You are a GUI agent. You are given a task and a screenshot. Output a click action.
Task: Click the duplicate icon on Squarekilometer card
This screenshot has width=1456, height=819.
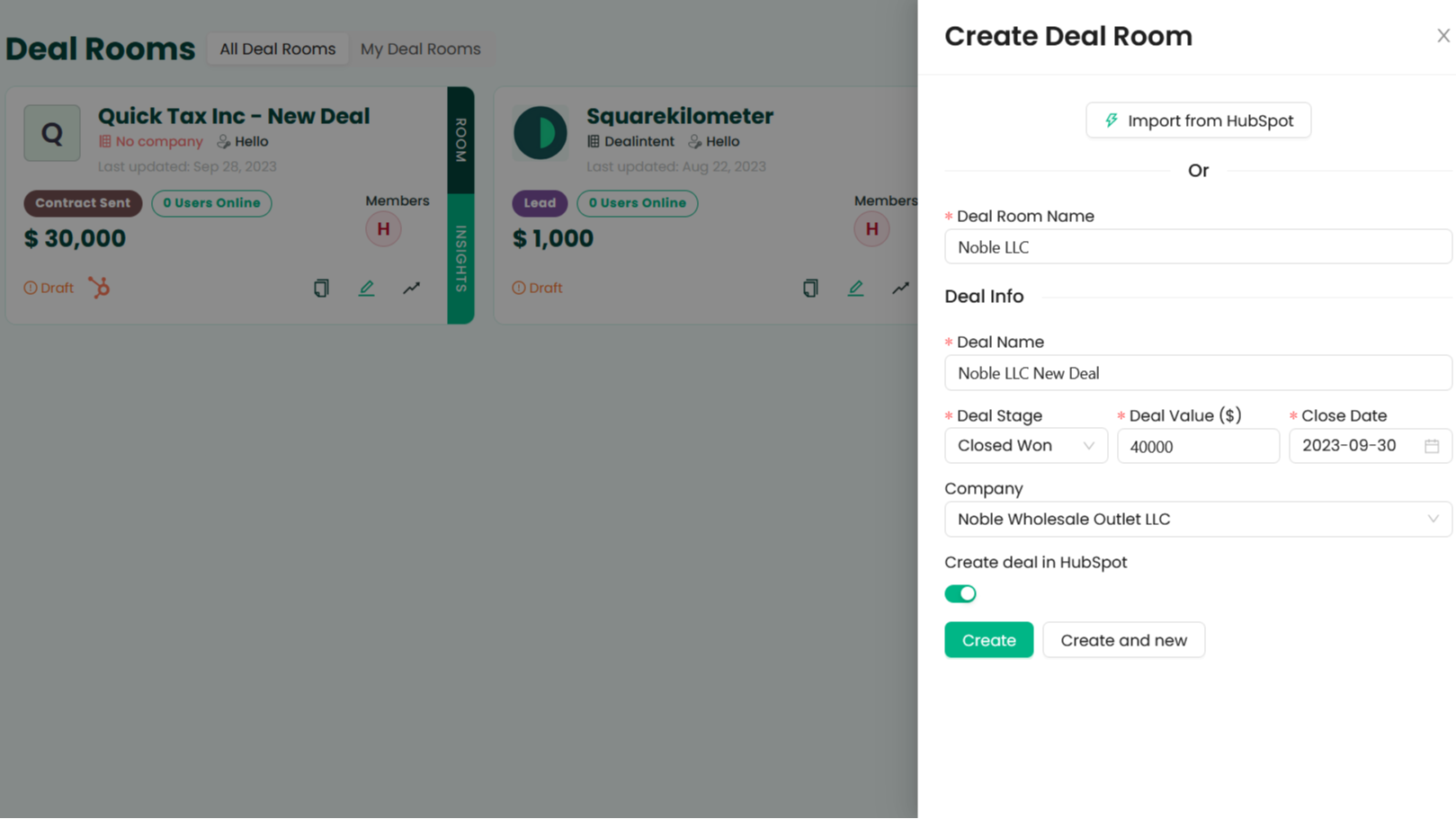810,288
